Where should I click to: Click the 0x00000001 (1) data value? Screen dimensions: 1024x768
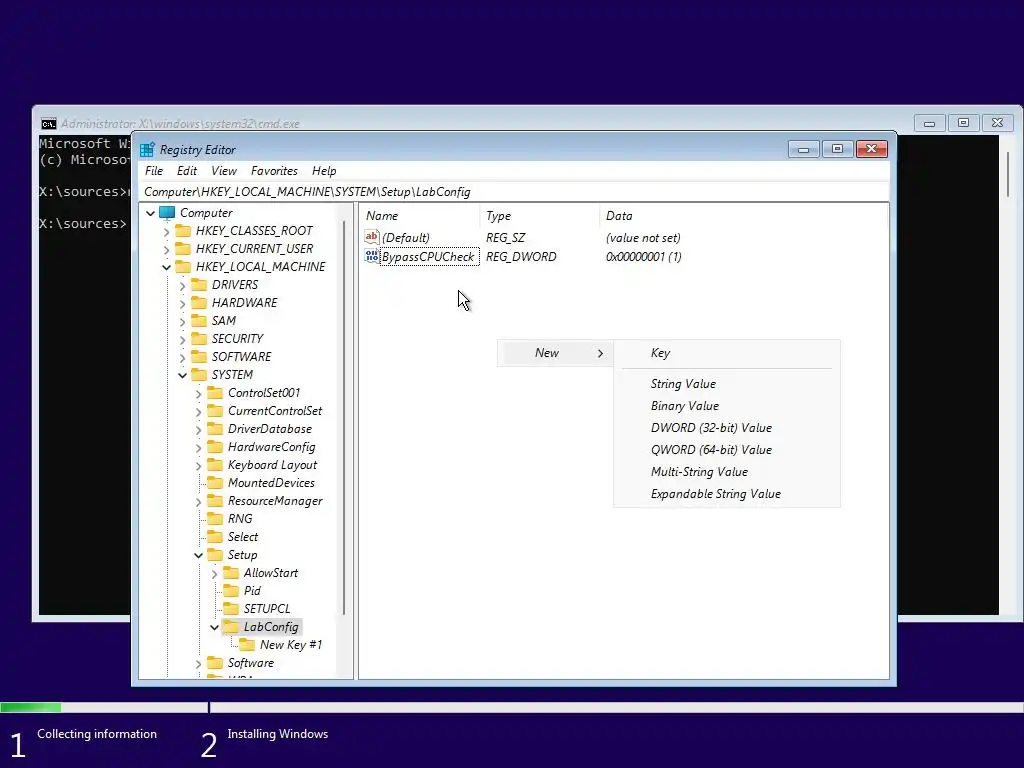(644, 257)
